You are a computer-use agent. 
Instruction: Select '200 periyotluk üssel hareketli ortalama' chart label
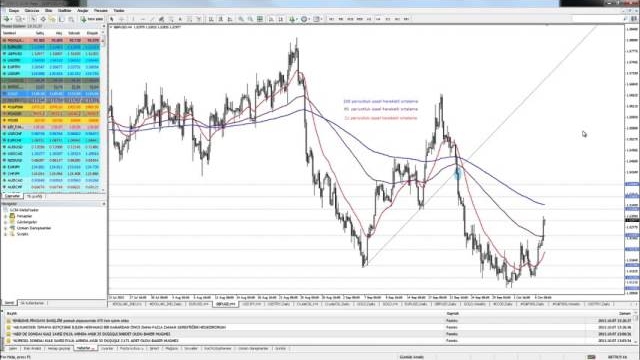click(x=381, y=102)
